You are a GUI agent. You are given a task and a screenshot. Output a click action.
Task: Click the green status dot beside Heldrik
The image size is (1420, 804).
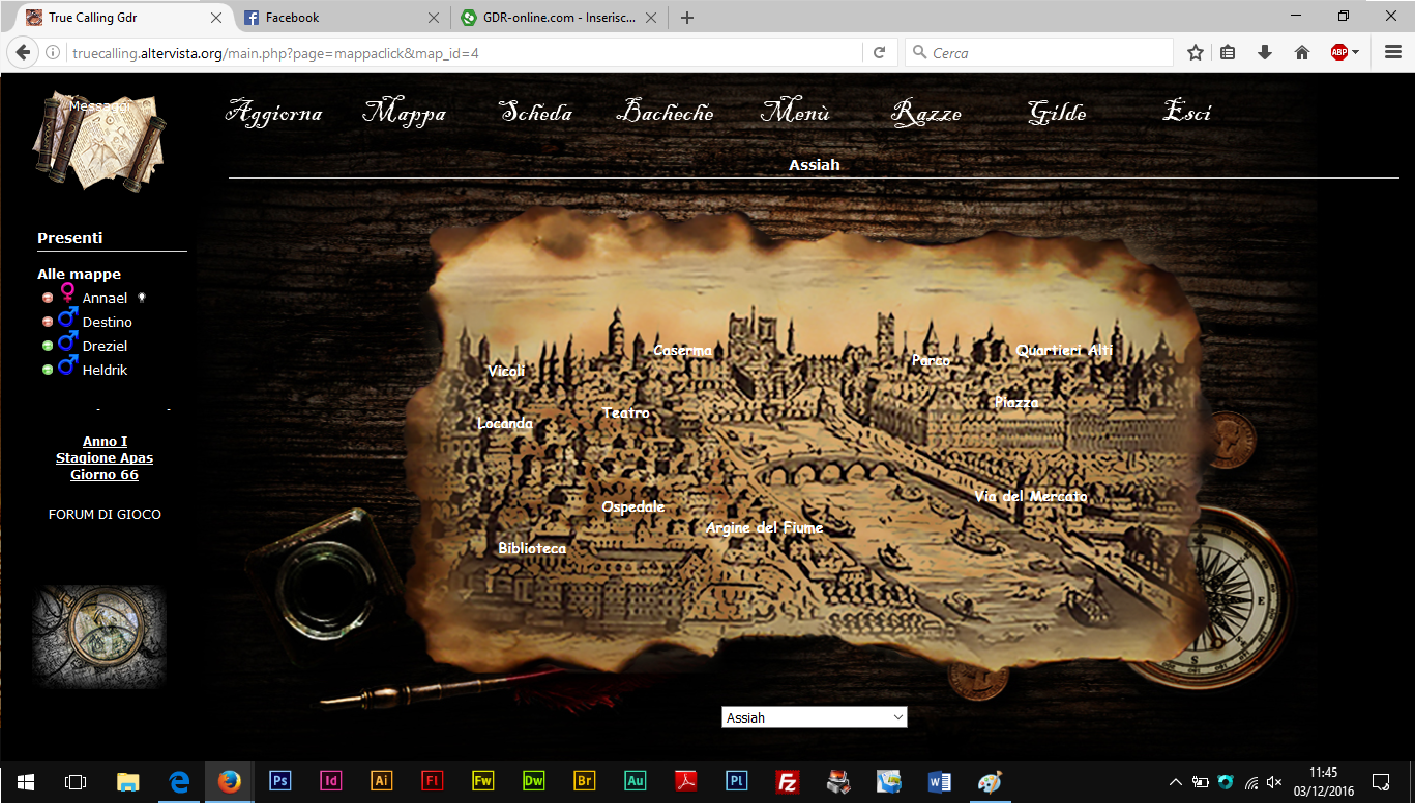click(x=47, y=370)
